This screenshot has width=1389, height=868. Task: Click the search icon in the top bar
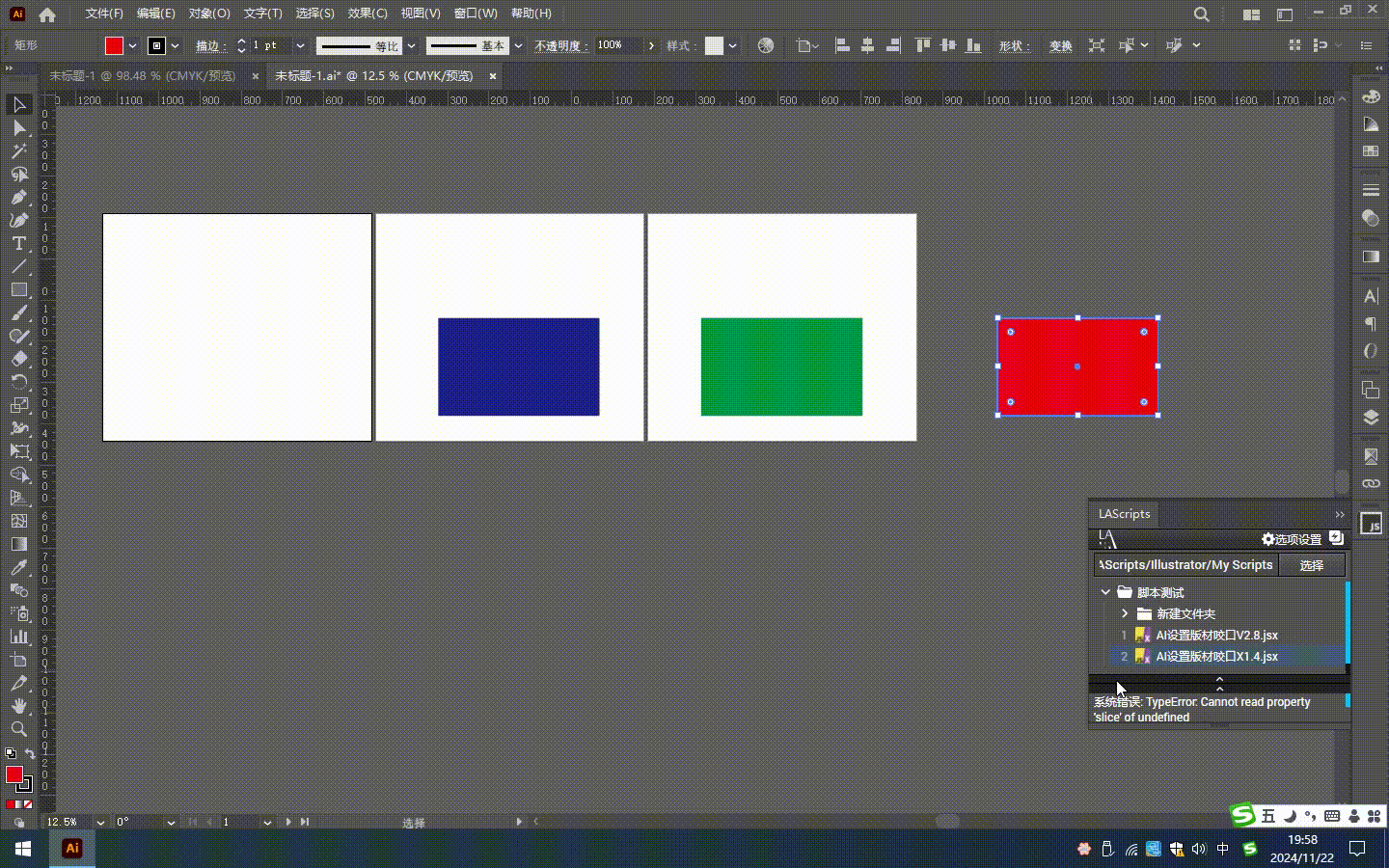pos(1201,14)
